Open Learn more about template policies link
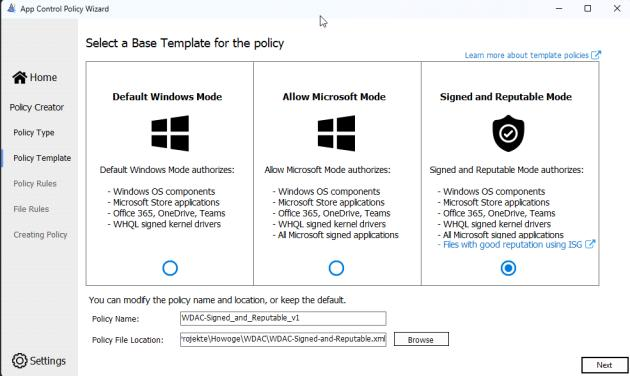The image size is (630, 376). [527, 55]
